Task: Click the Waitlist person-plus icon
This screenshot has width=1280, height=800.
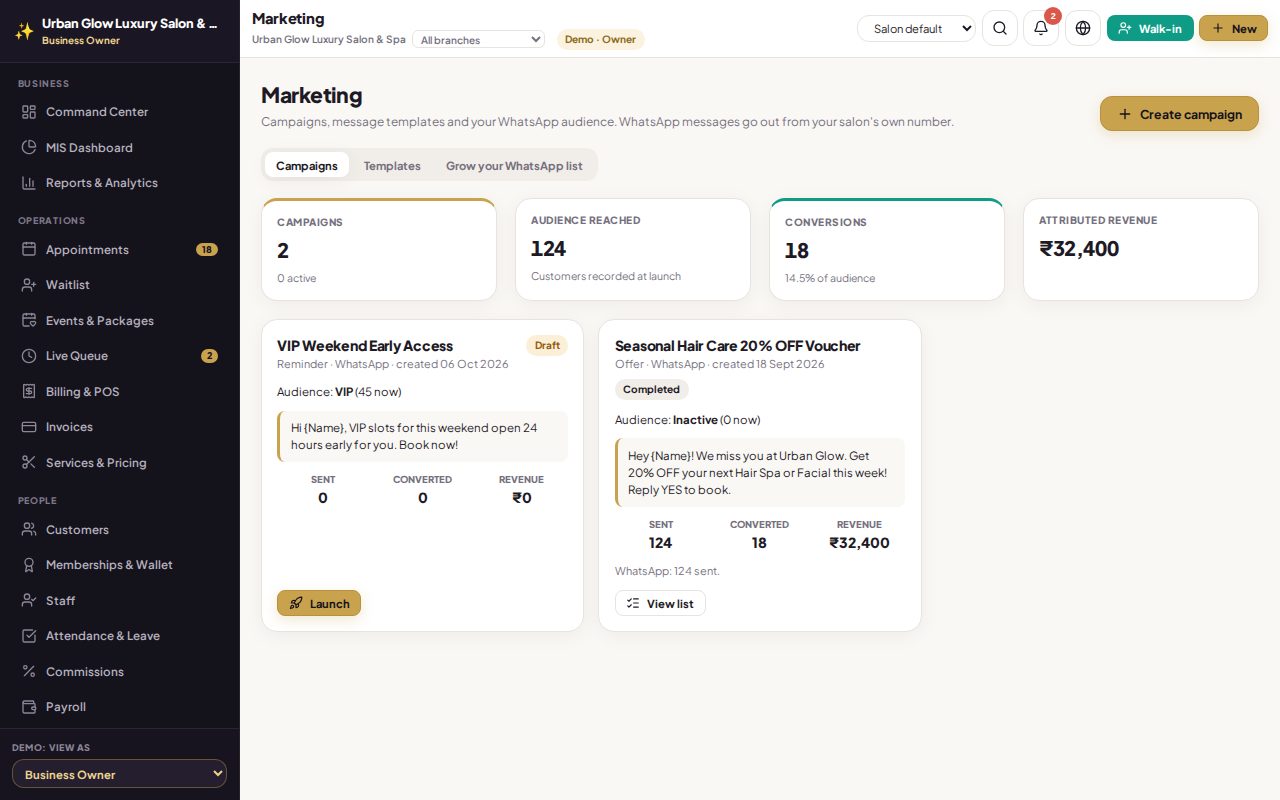Action: point(29,285)
